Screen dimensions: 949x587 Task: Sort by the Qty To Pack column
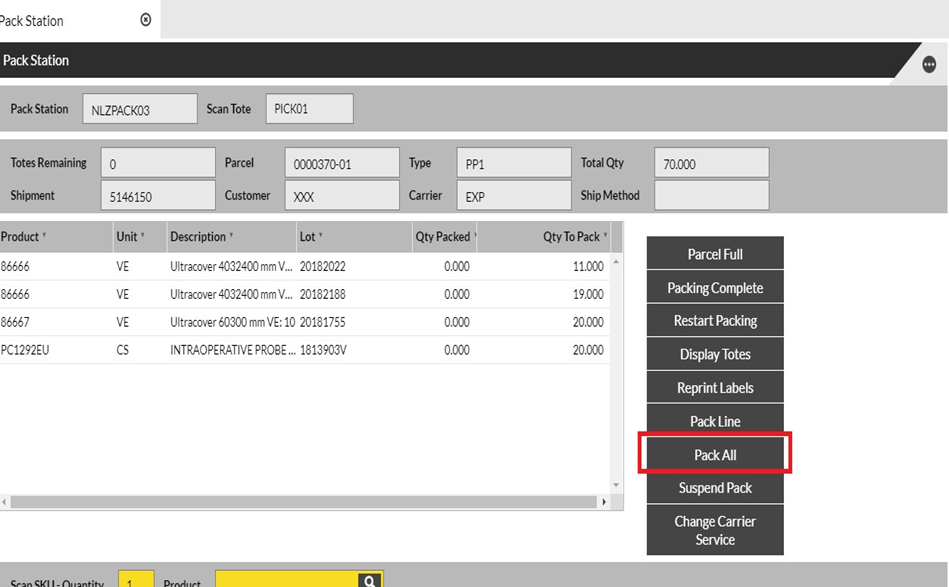point(570,237)
